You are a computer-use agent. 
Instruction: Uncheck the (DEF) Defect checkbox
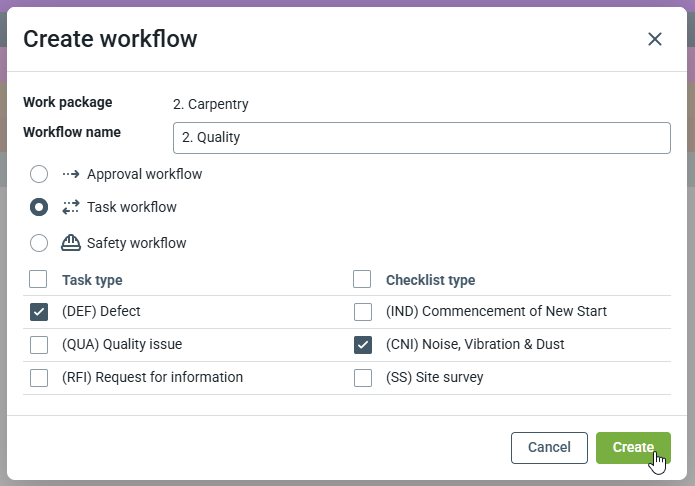[x=39, y=312]
